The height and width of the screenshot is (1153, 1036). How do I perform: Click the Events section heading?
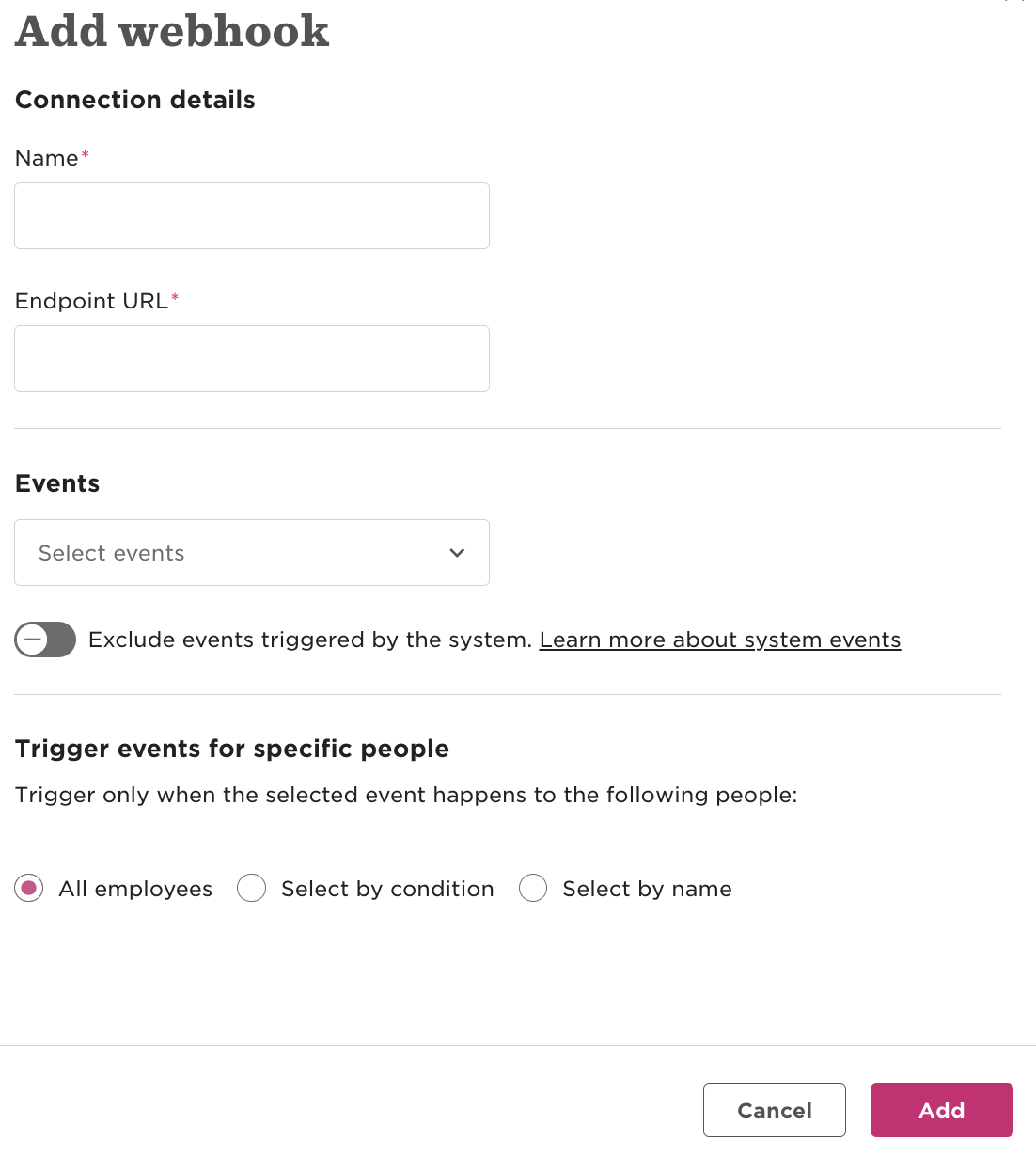[56, 483]
